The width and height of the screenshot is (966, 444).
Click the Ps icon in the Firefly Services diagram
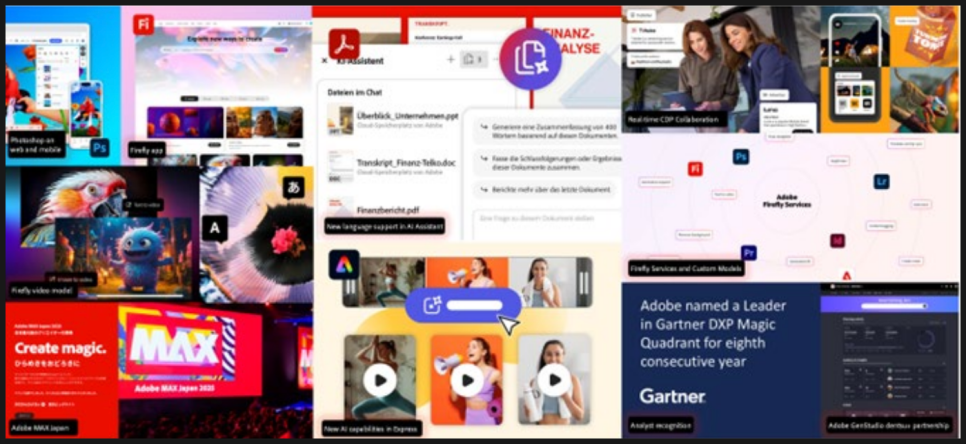[x=741, y=156]
